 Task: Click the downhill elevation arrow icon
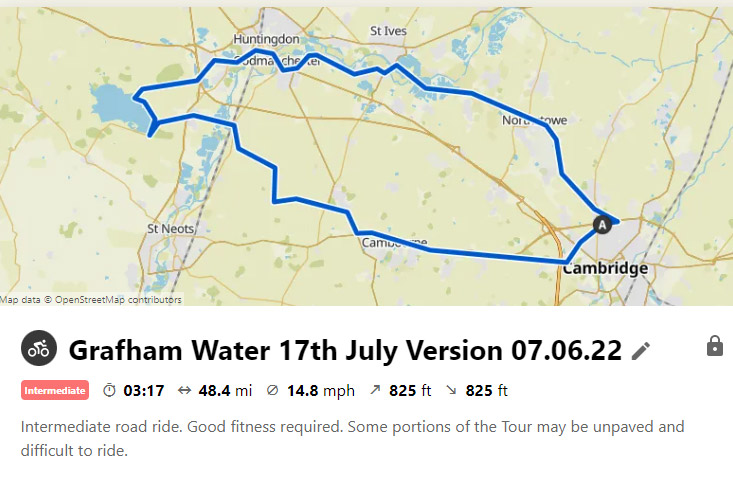coord(451,389)
